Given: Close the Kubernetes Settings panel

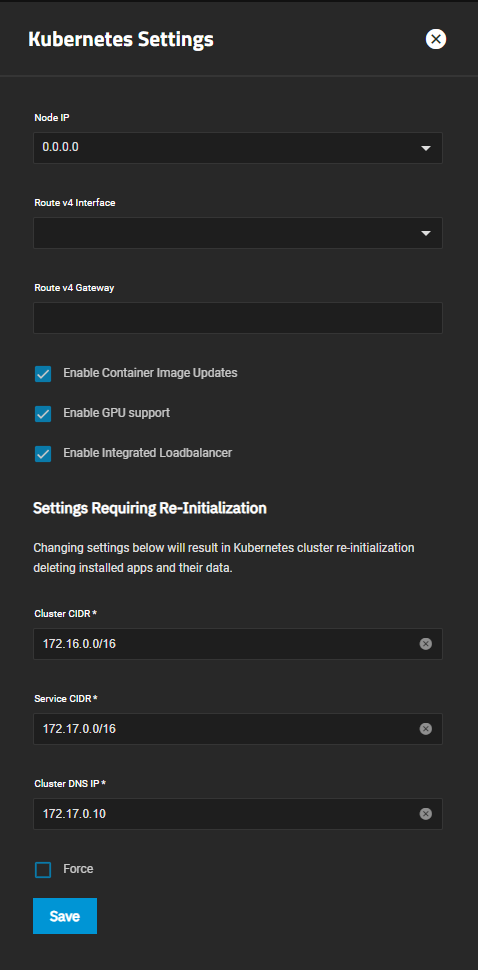Looking at the screenshot, I should 436,40.
